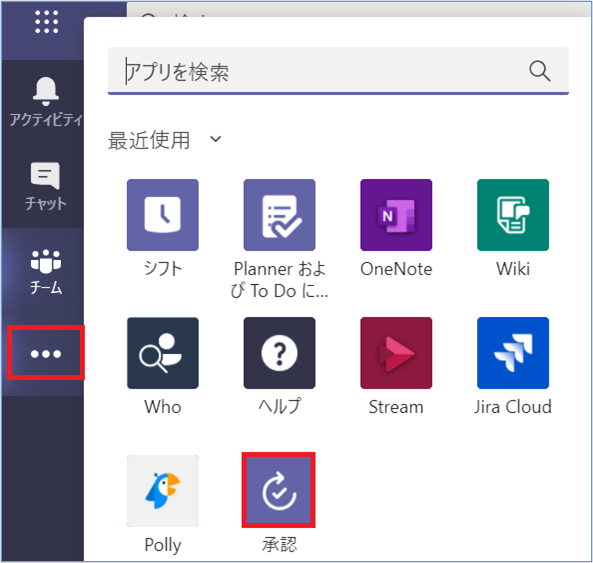Click the search magnifier icon
The width and height of the screenshot is (593, 563).
point(539,71)
